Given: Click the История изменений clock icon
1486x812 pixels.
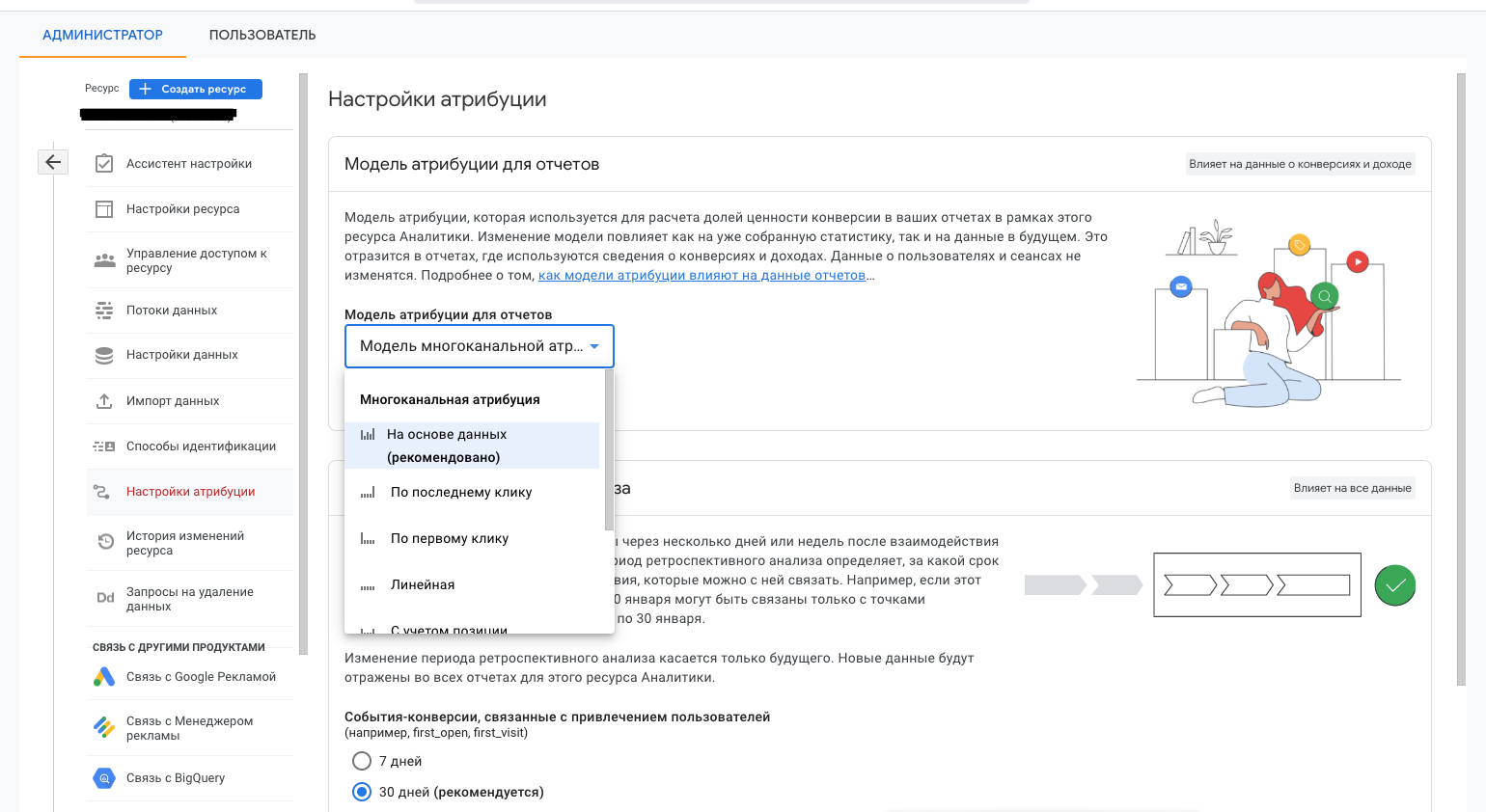Looking at the screenshot, I should point(105,542).
